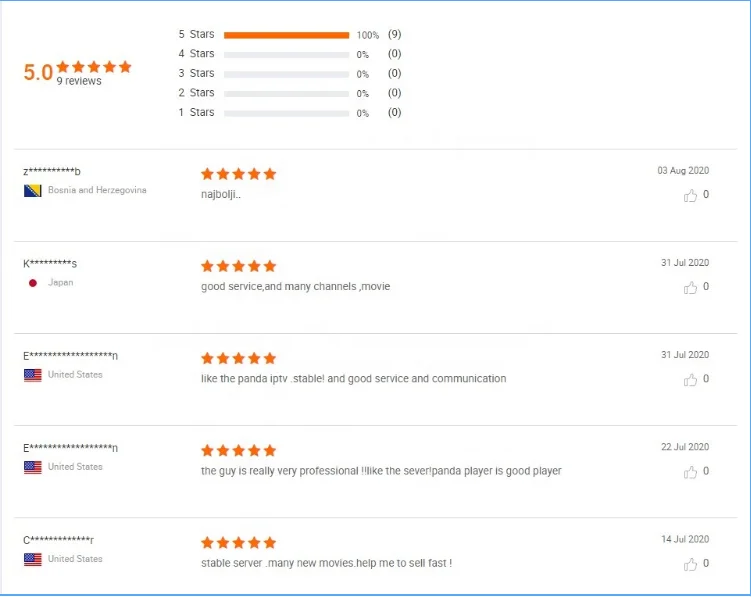This screenshot has width=751, height=597.
Task: Click reviewer name C************r
Action: 59,541
